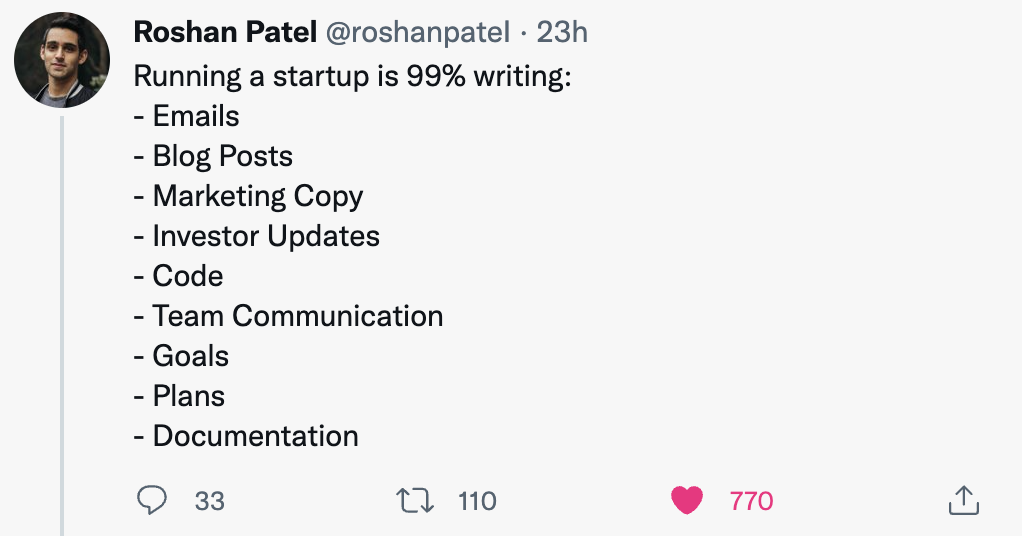Click the reply speech bubble icon
1022x536 pixels.
(x=152, y=500)
